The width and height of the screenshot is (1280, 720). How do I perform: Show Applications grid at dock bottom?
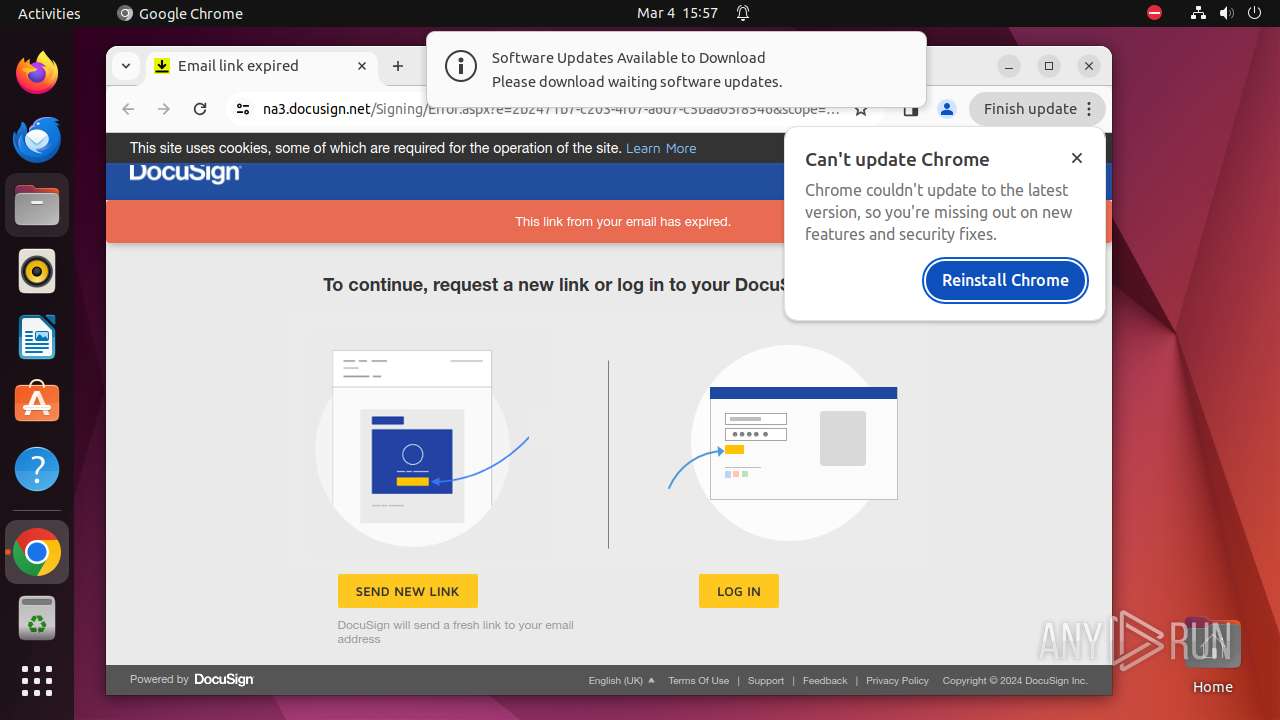(37, 681)
